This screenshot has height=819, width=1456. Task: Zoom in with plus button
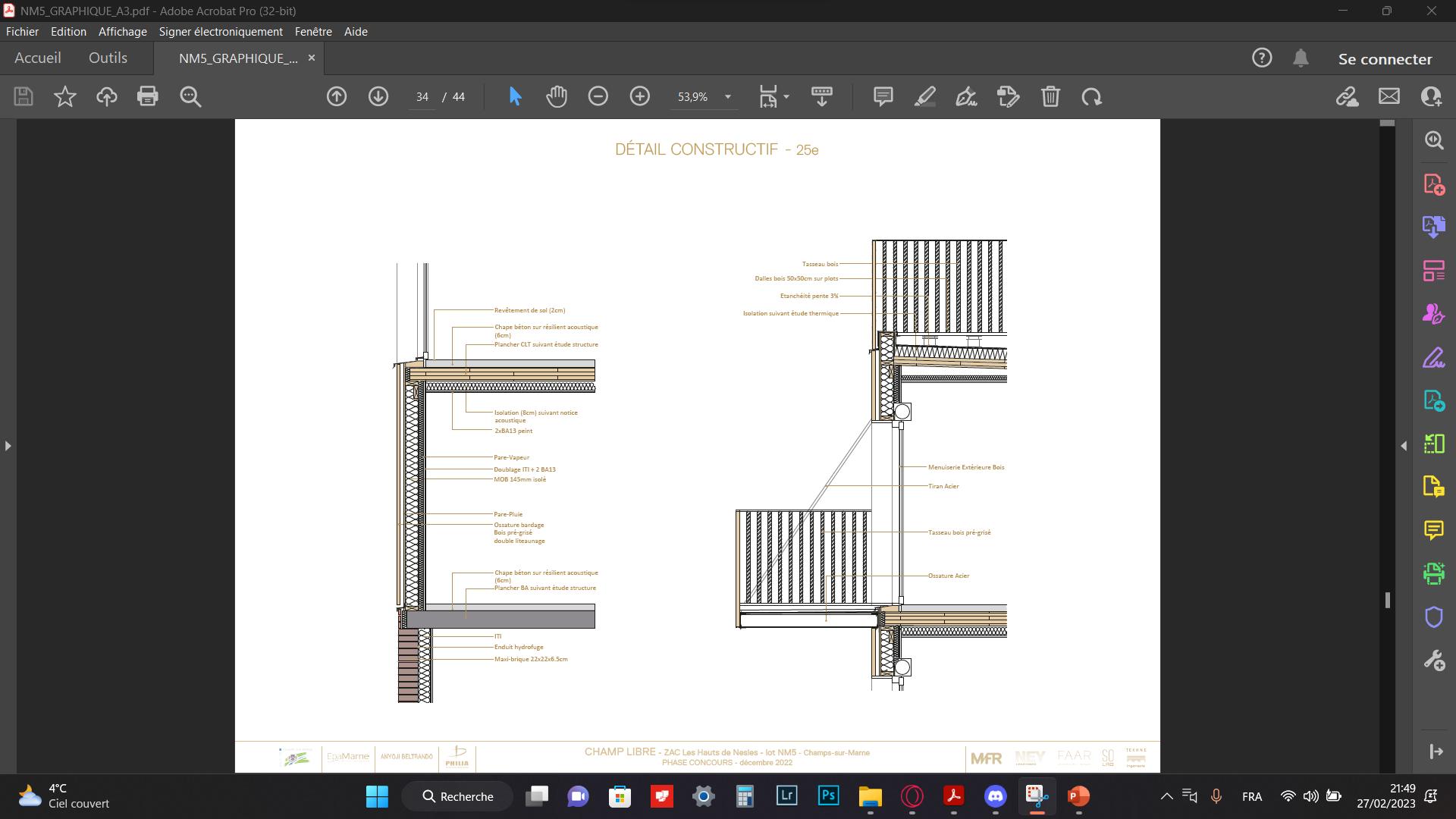point(640,96)
